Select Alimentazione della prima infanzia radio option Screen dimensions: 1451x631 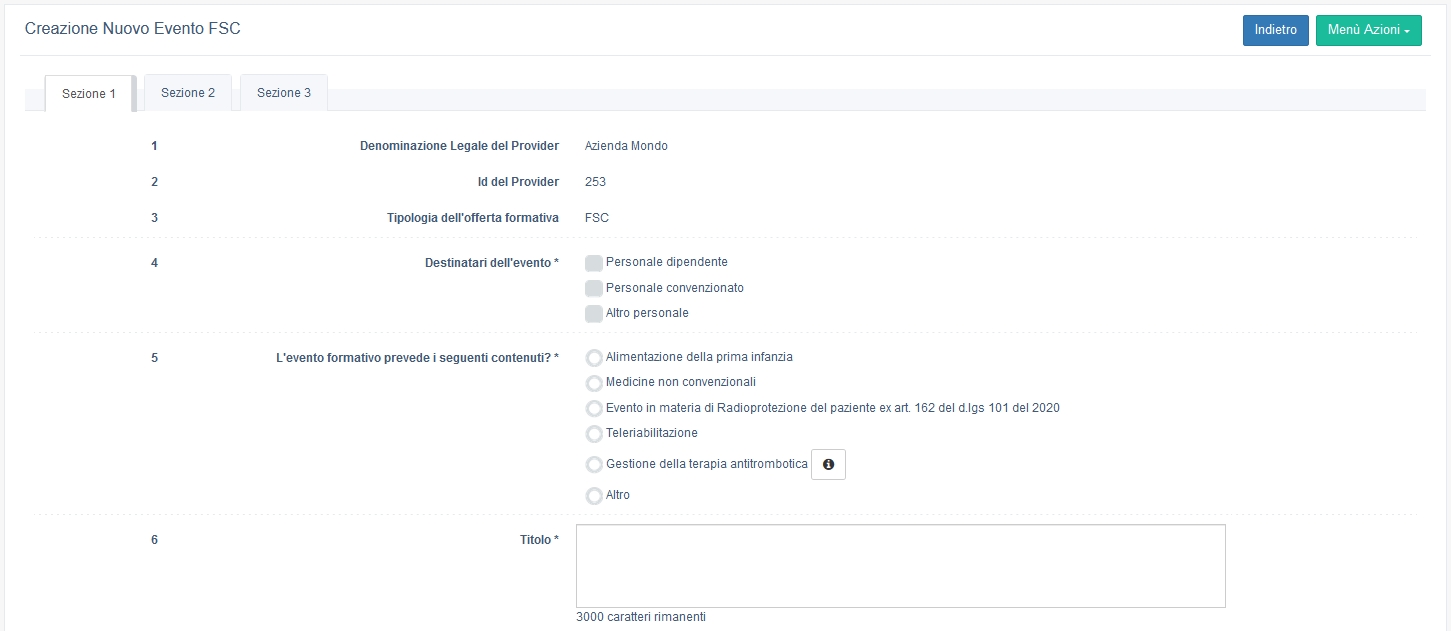click(x=594, y=358)
